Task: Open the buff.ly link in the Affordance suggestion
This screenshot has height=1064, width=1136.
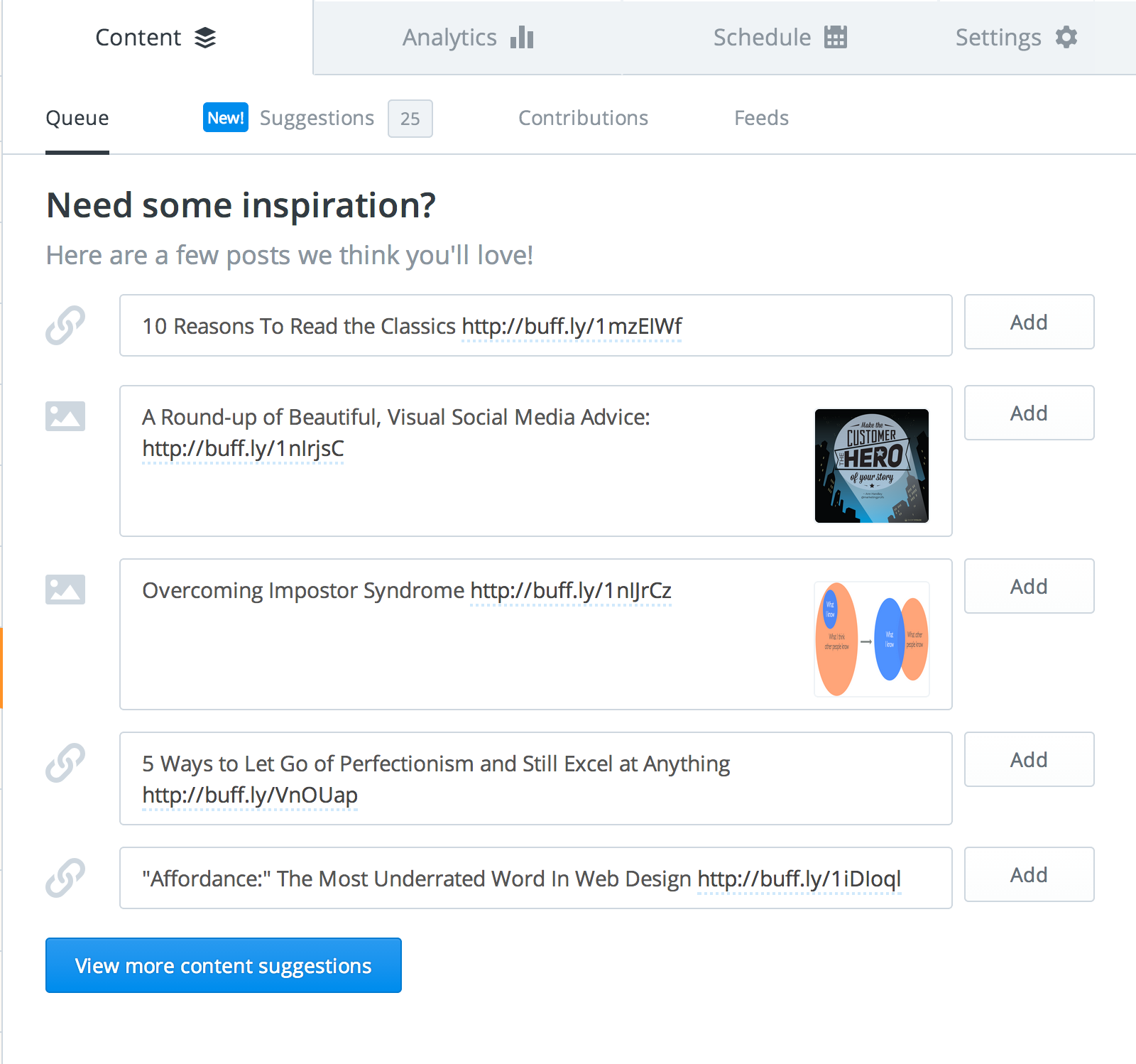Action: point(798,878)
